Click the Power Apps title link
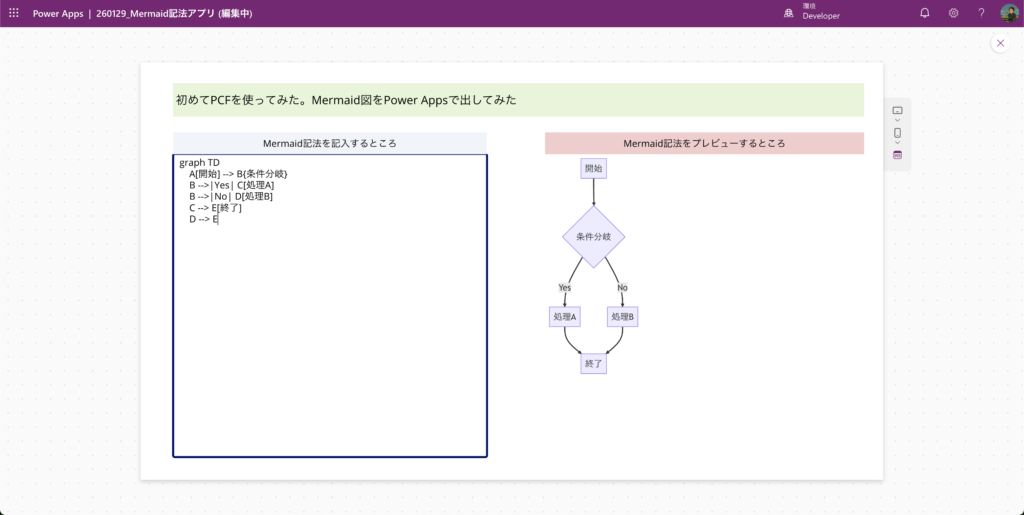Viewport: 1024px width, 515px height. (x=58, y=13)
